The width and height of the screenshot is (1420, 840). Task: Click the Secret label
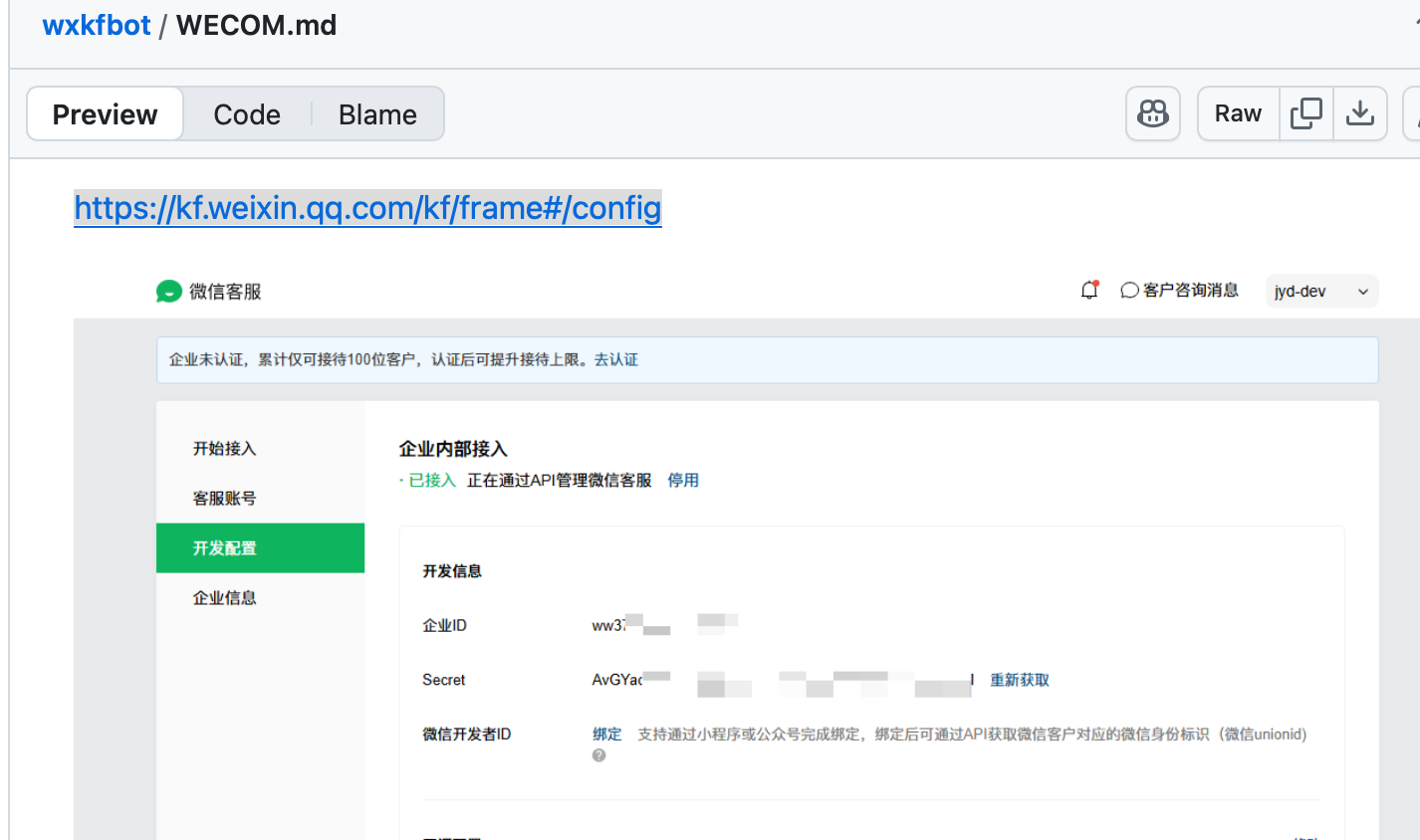[443, 680]
